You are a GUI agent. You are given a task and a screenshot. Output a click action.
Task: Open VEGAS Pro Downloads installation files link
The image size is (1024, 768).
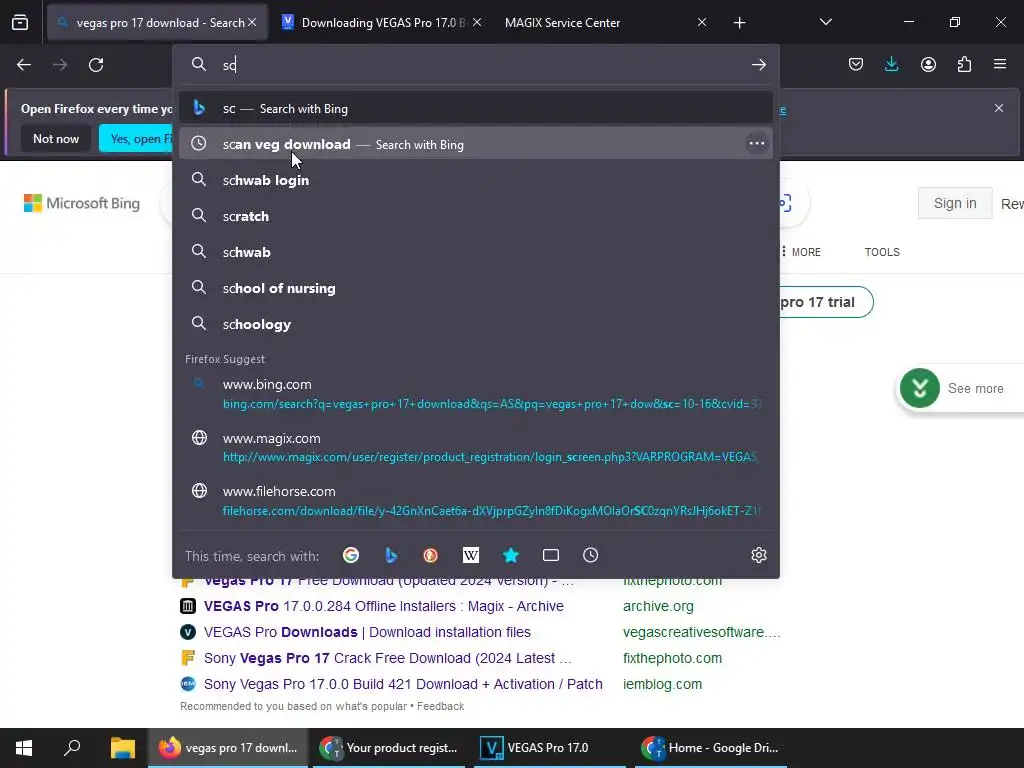coord(367,632)
